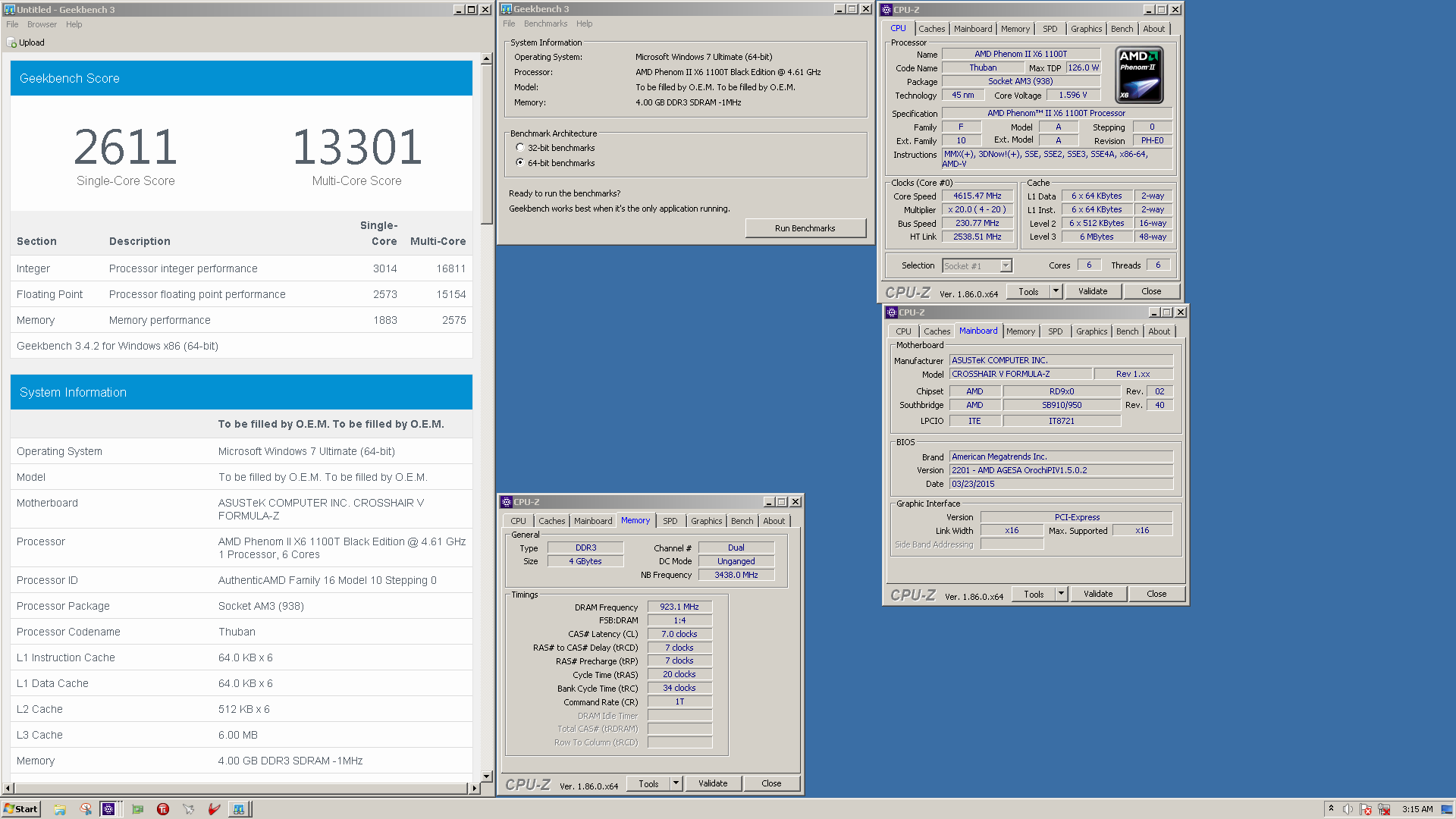Open the green circuit board taskbar icon
This screenshot has width=1456, height=819.
[137, 809]
